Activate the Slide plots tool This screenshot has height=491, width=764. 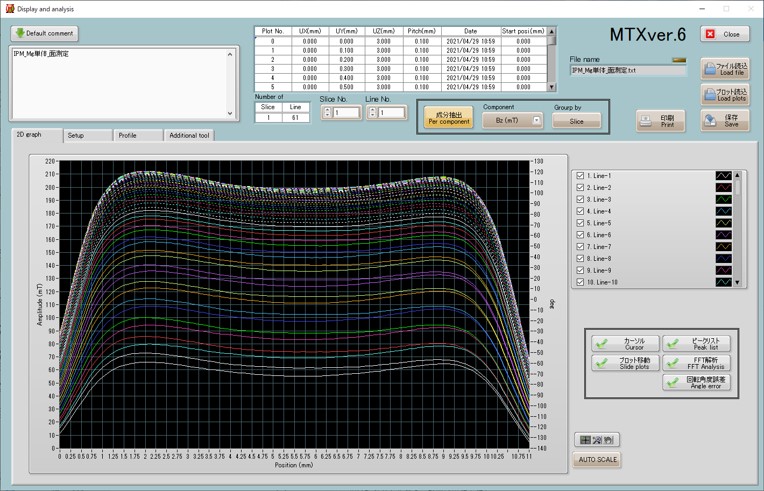(x=626, y=363)
